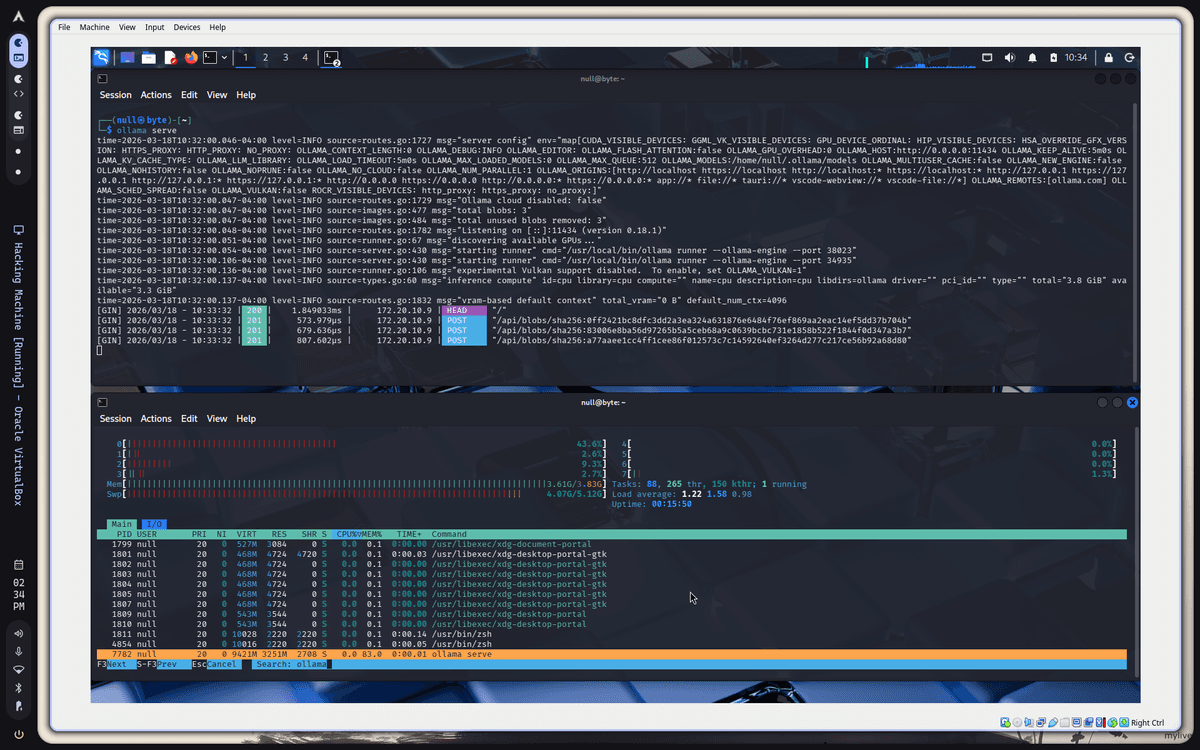Image resolution: width=1200 pixels, height=750 pixels.
Task: Open Session menu in htop terminal window
Action: click(116, 419)
